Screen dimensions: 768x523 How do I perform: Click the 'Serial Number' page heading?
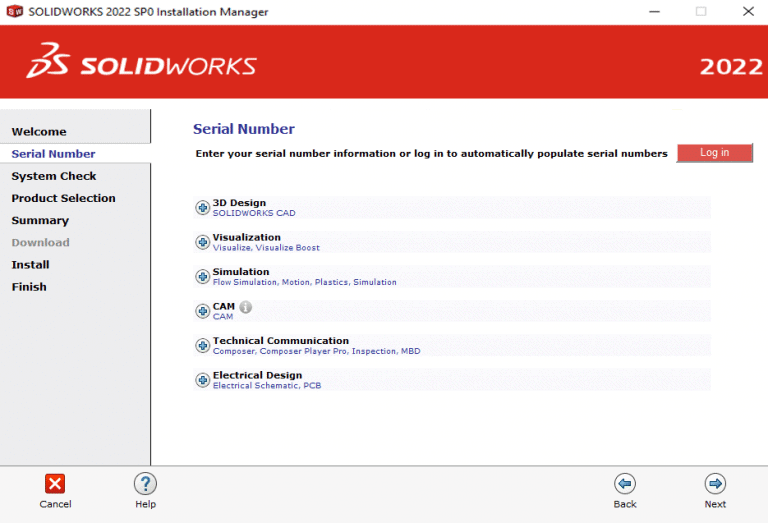[244, 129]
